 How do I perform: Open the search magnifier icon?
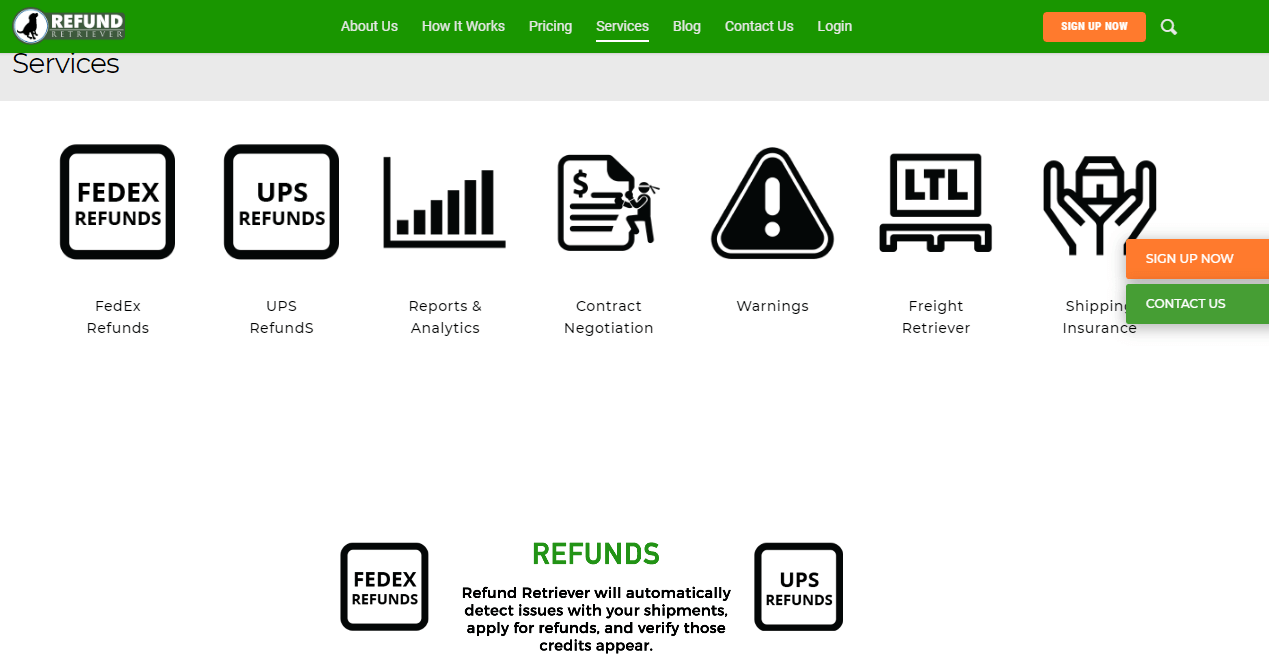click(x=1168, y=27)
